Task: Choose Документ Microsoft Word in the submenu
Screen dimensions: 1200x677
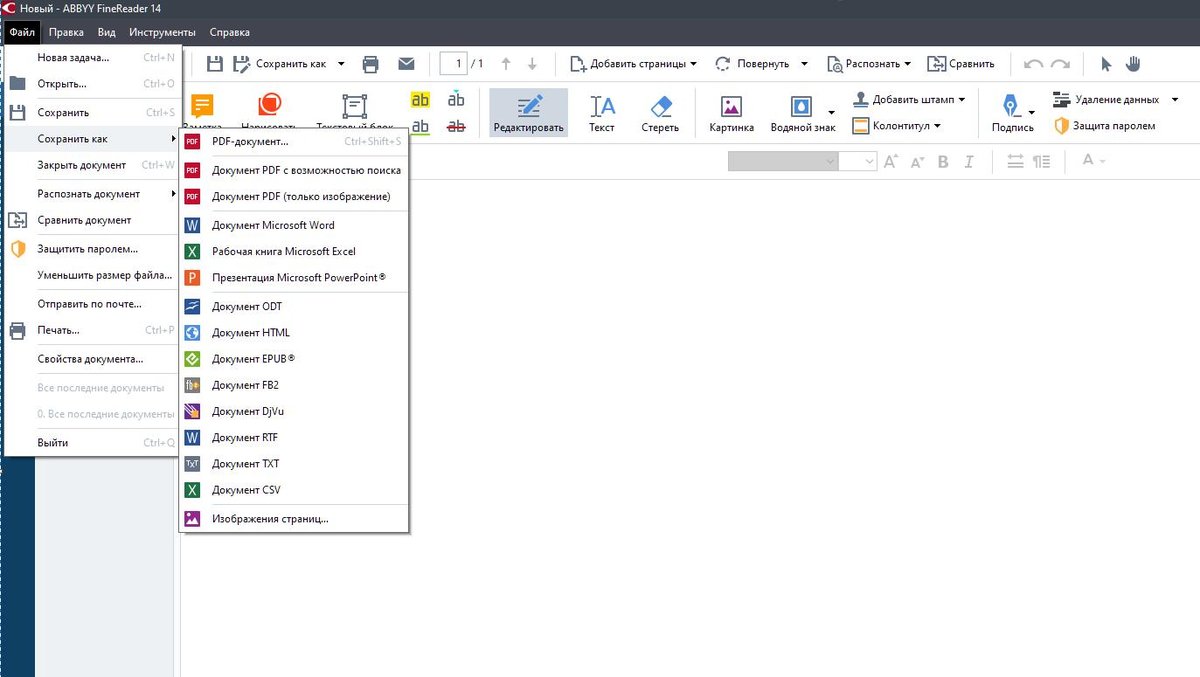Action: pyautogui.click(x=273, y=225)
